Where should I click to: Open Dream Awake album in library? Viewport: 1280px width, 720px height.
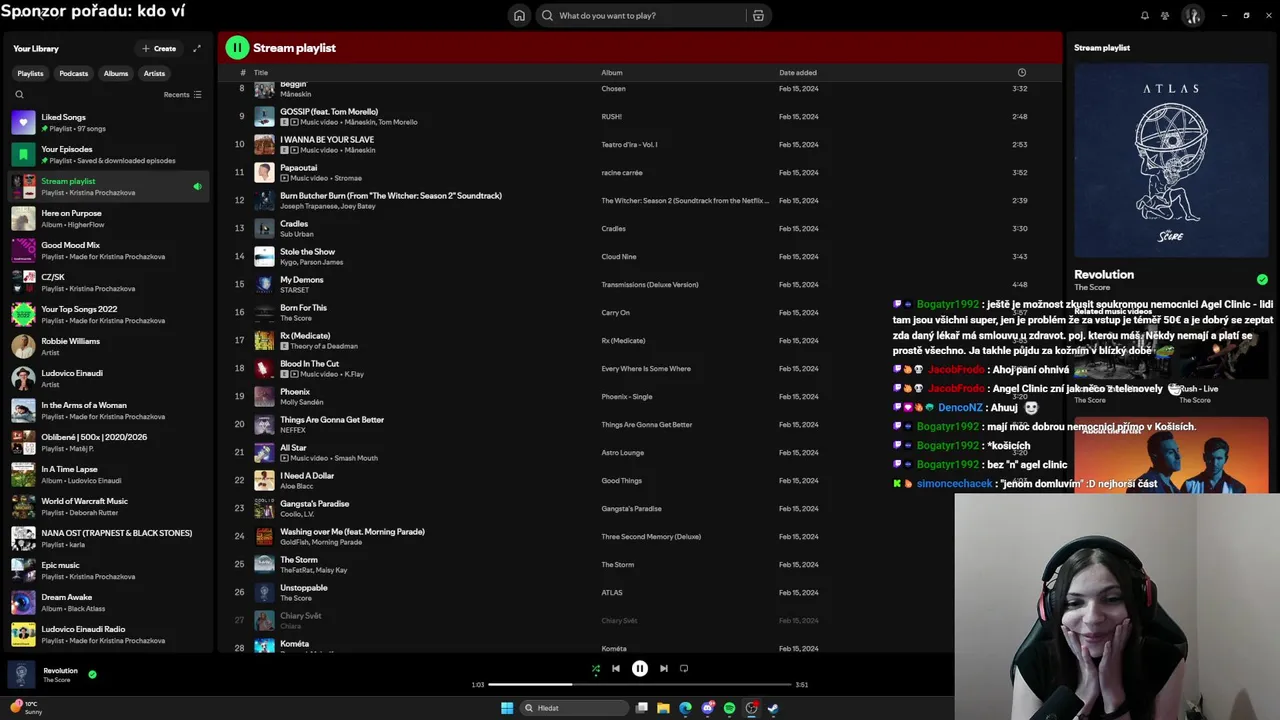[x=108, y=602]
